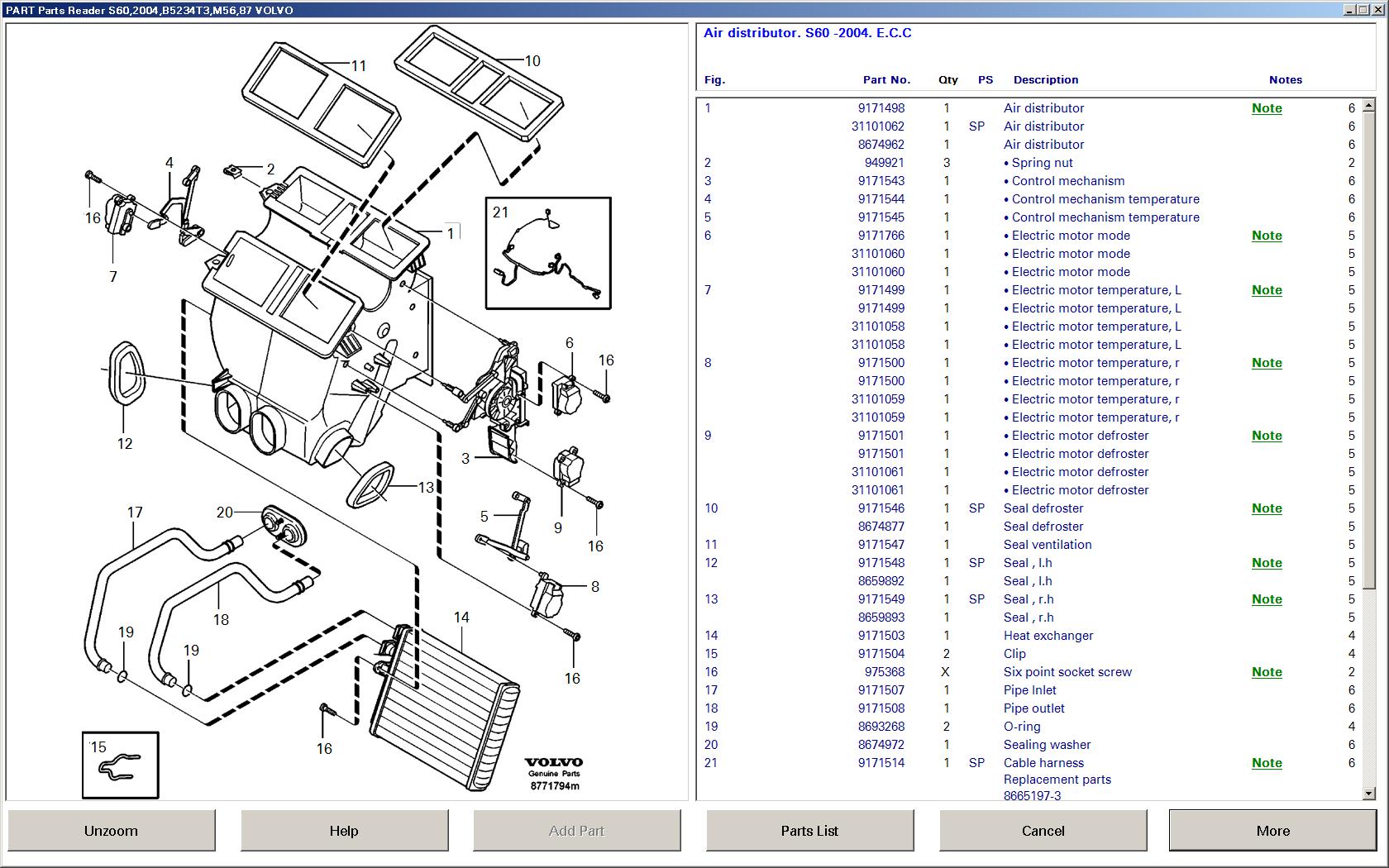Click the sealing washer drawing labeled 20
The height and width of the screenshot is (868, 1389).
(283, 526)
